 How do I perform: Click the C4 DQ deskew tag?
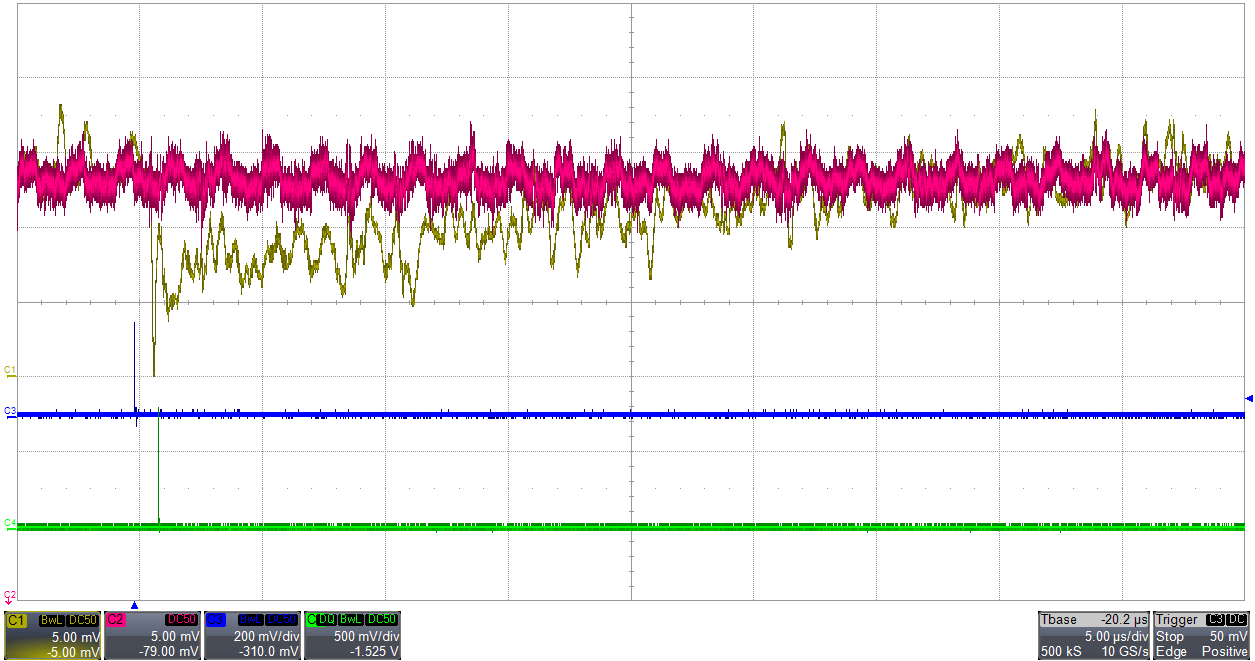pos(325,620)
